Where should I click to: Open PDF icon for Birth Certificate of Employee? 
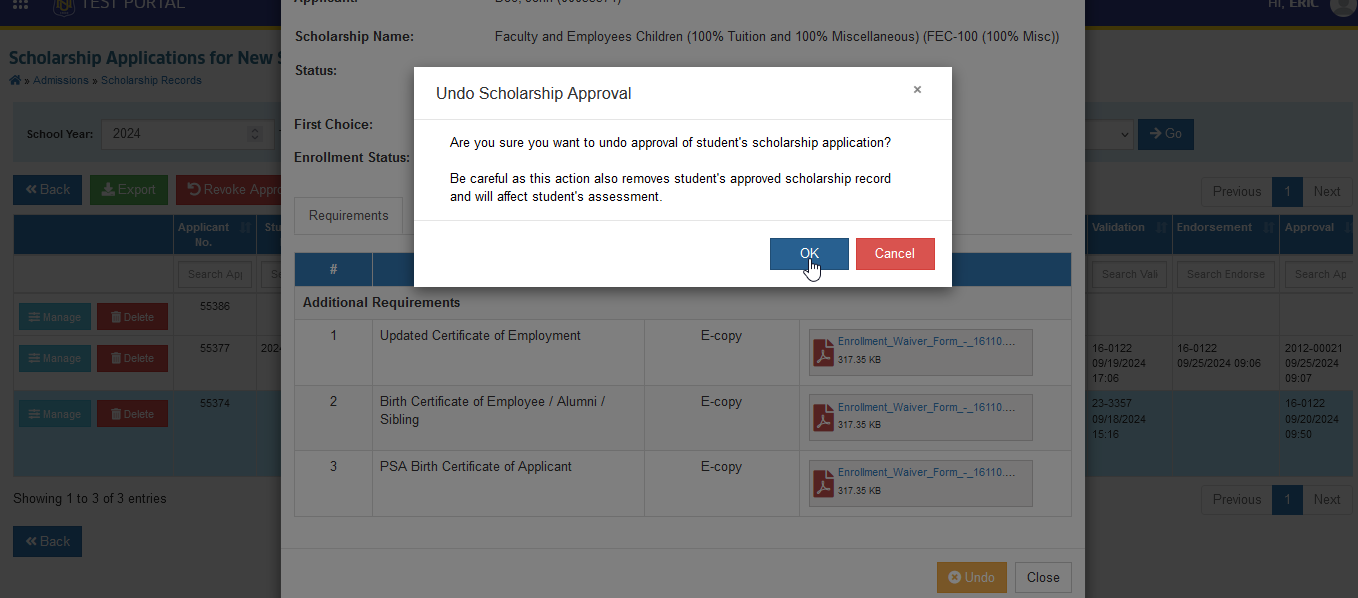pyautogui.click(x=823, y=418)
